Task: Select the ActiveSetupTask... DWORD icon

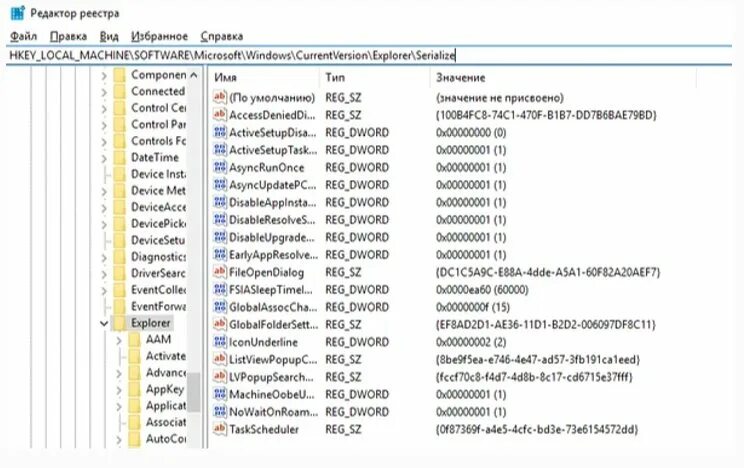Action: pyautogui.click(x=220, y=150)
